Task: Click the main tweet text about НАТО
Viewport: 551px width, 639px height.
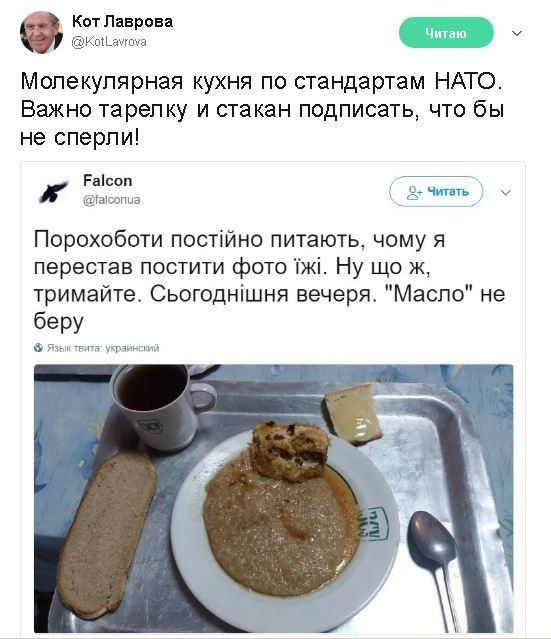Action: click(x=262, y=109)
